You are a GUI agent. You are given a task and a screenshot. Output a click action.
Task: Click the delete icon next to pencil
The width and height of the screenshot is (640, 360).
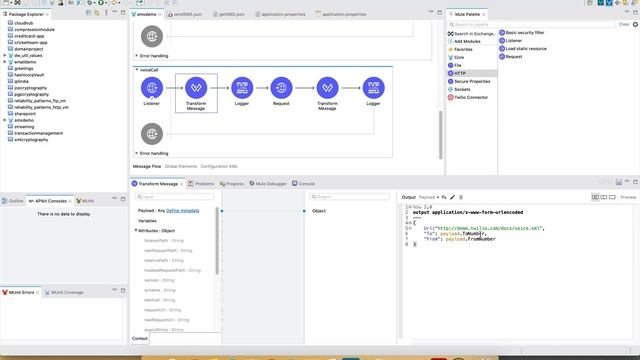click(461, 198)
